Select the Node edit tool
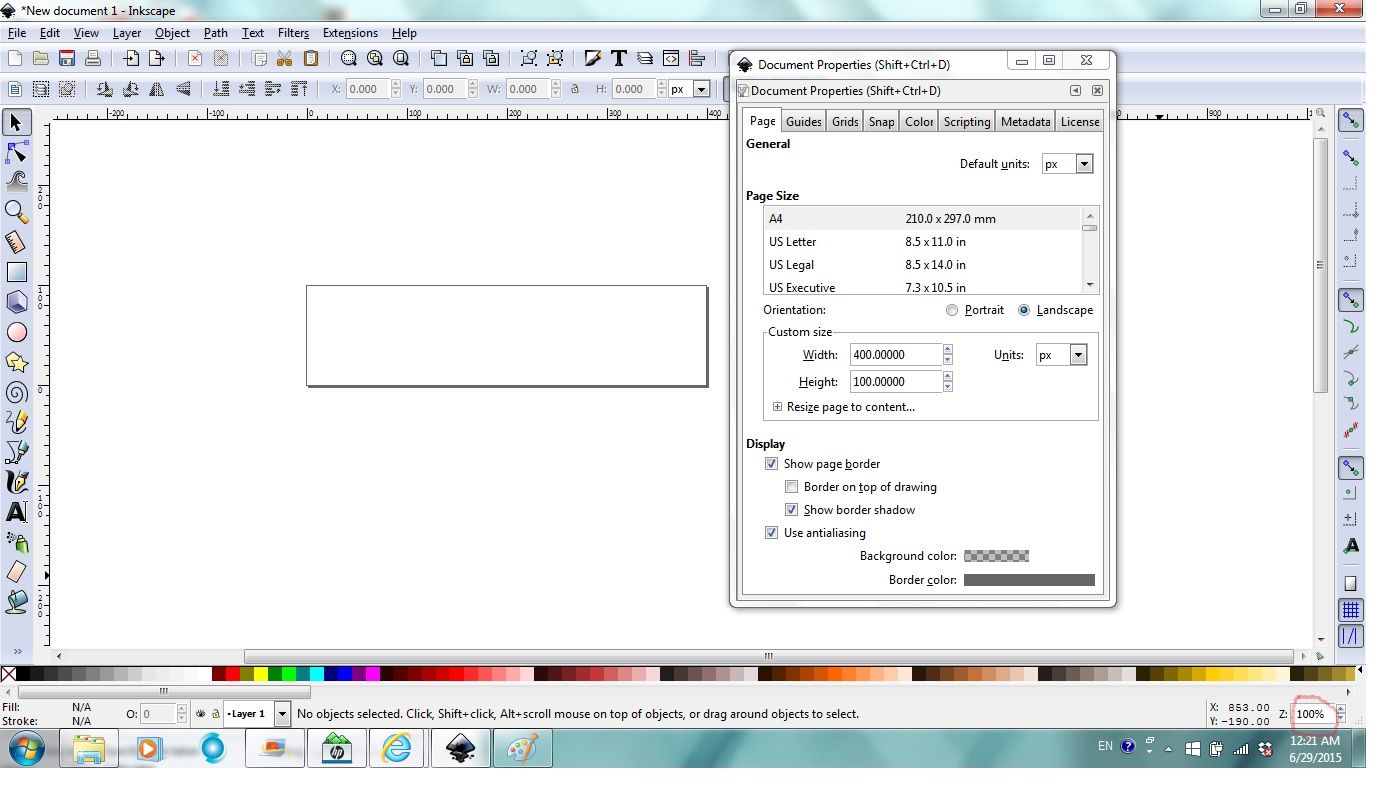 (x=17, y=152)
